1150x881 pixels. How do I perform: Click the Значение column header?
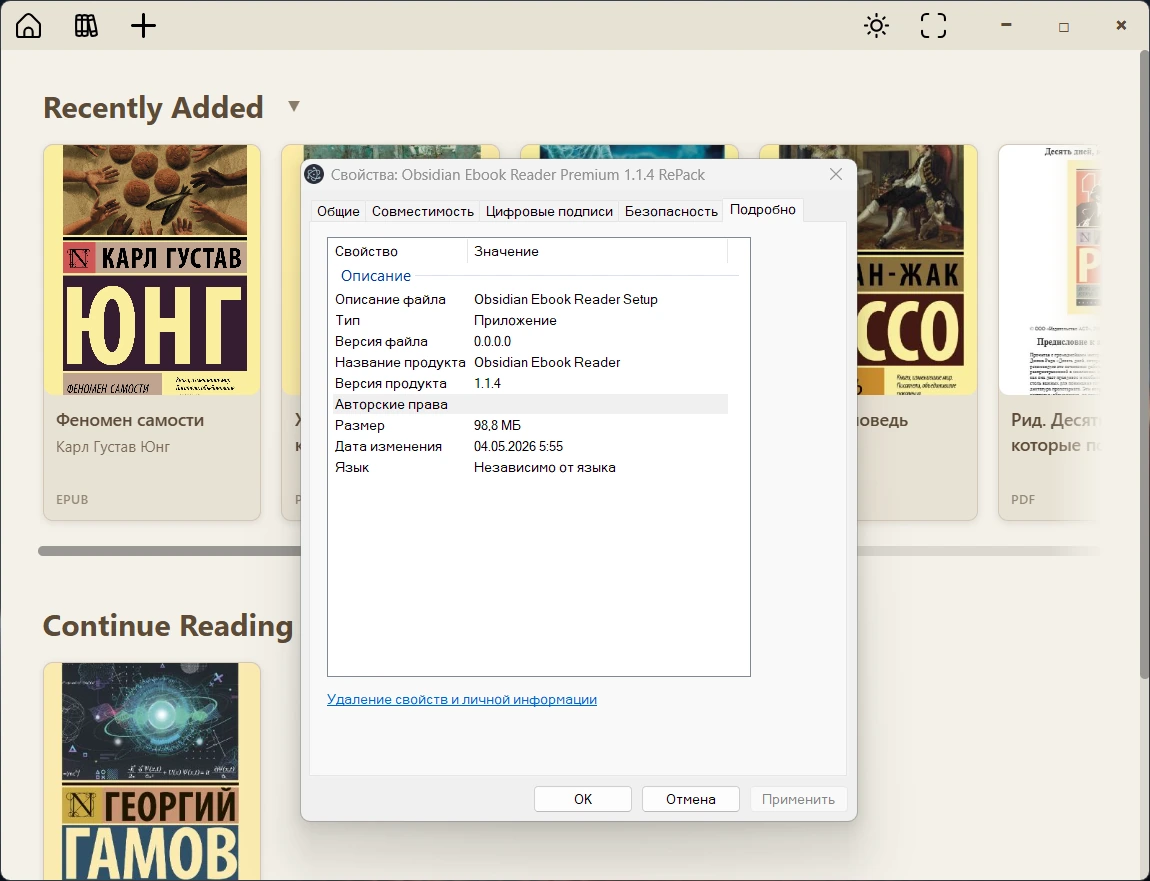coord(597,251)
